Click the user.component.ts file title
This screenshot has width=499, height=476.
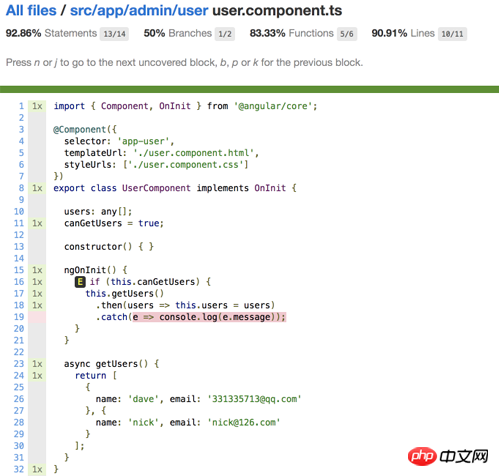coord(277,10)
